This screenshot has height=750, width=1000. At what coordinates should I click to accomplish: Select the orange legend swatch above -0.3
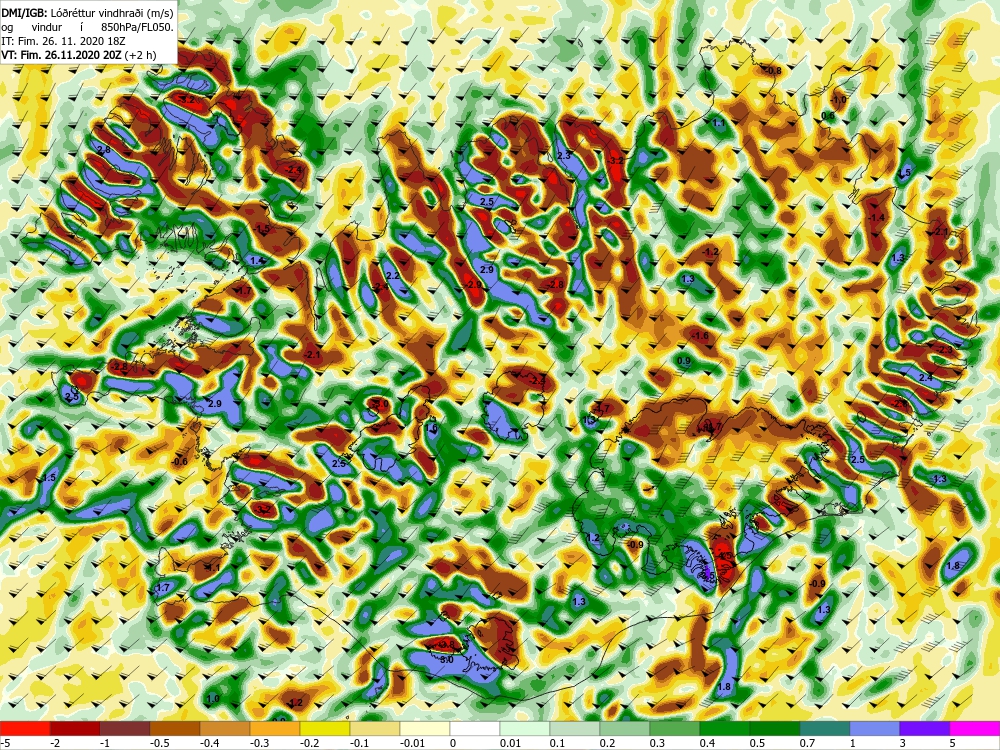(x=275, y=729)
